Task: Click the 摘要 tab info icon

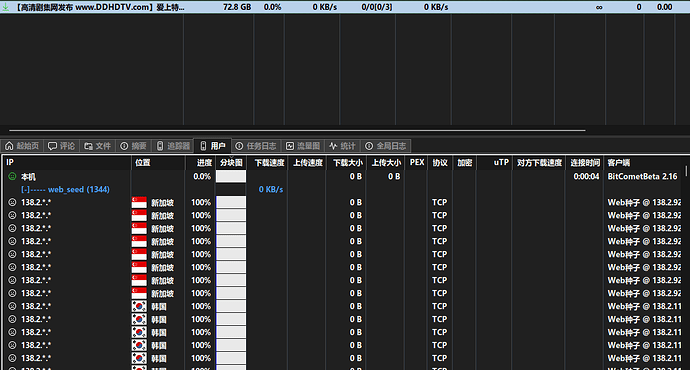Action: pyautogui.click(x=124, y=146)
